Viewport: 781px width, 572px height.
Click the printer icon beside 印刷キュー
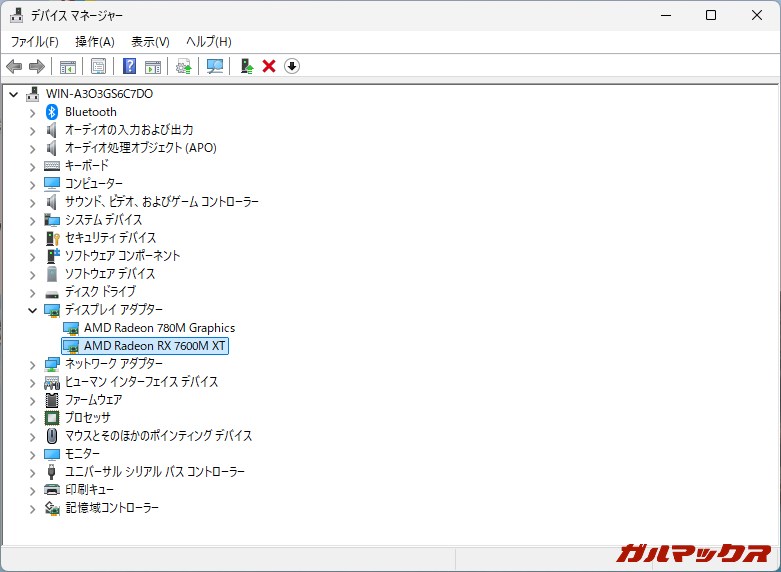click(52, 490)
